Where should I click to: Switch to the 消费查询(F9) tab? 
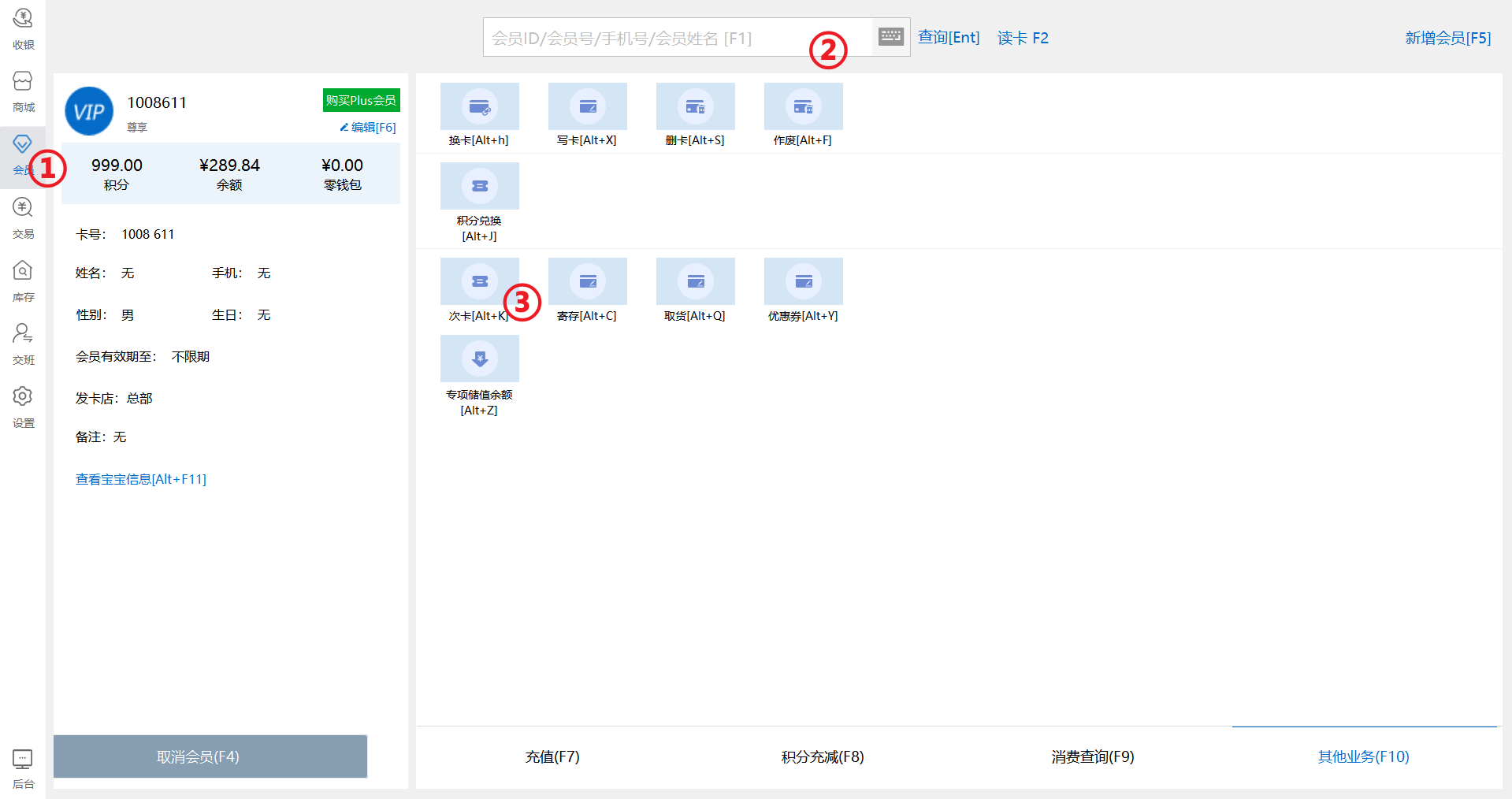1092,756
